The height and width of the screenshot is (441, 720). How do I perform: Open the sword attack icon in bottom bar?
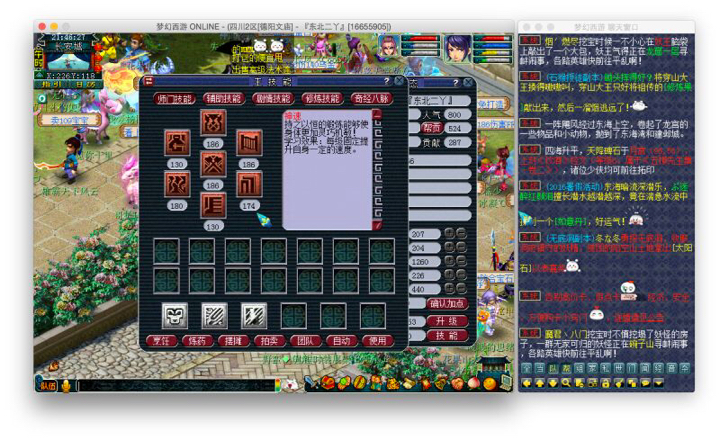[x=313, y=383]
